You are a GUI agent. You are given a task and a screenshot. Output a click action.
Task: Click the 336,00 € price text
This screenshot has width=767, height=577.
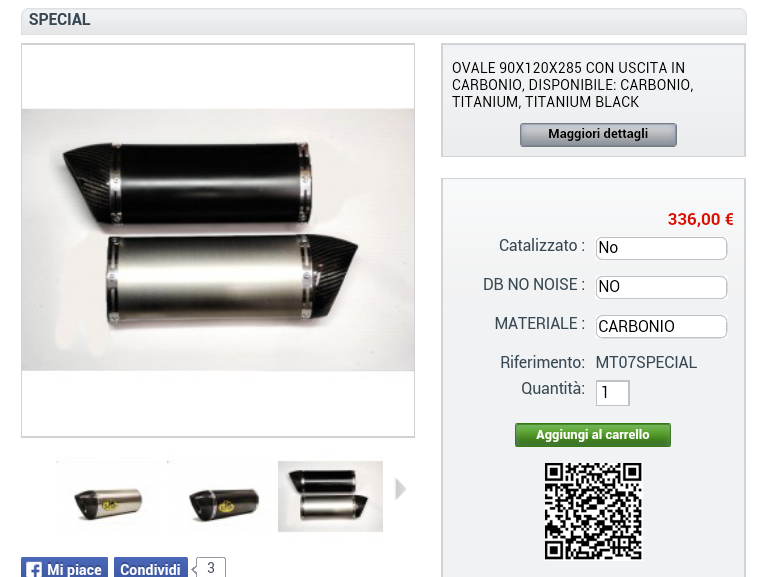coord(700,219)
